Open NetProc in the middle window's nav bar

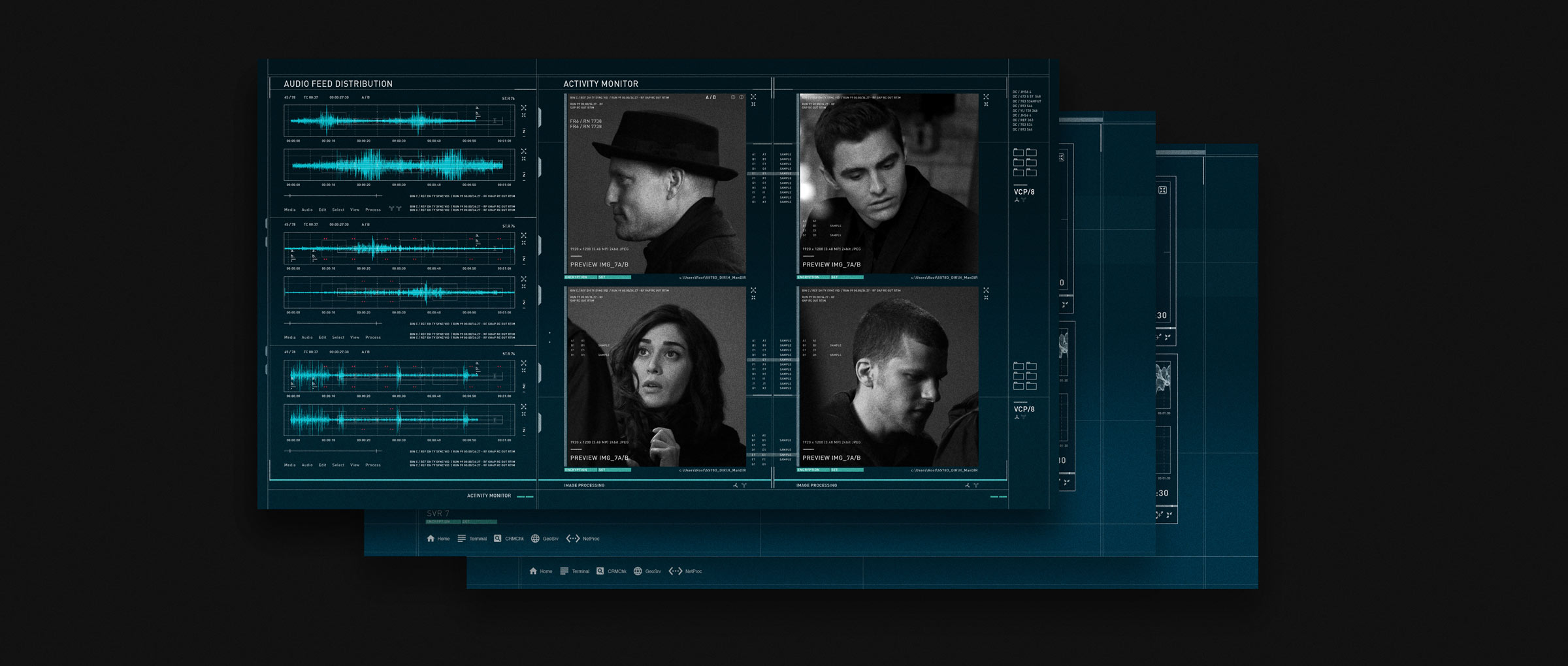tap(583, 539)
